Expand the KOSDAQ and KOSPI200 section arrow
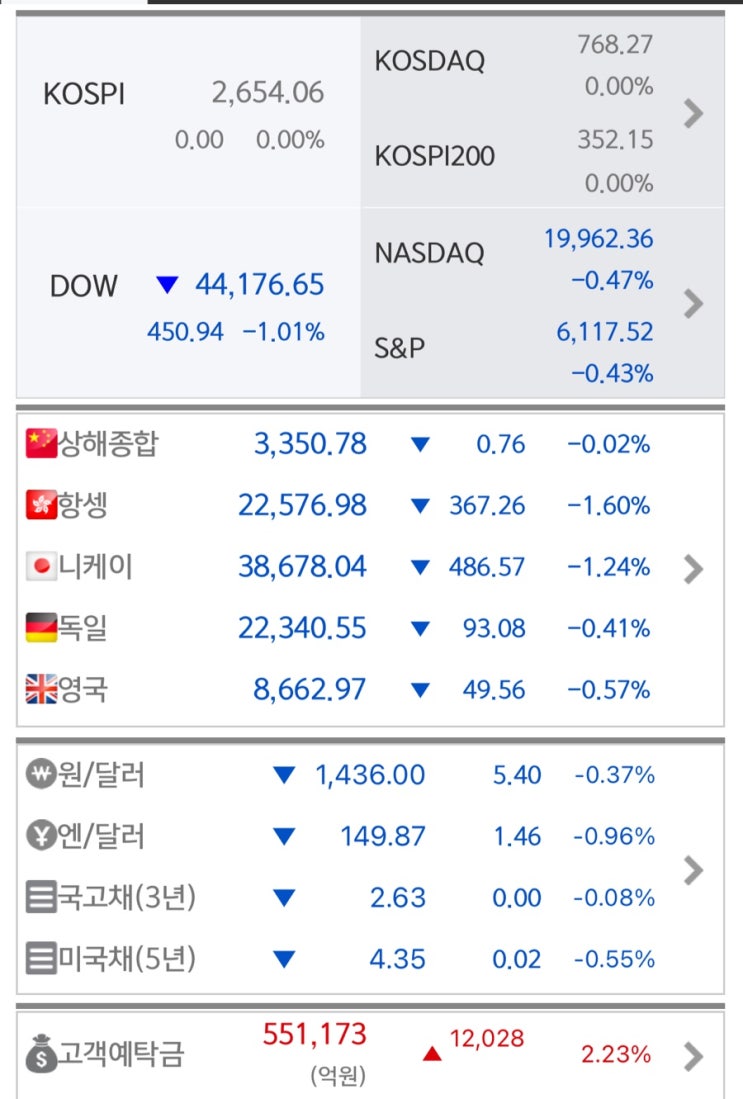Image resolution: width=743 pixels, height=1099 pixels. pos(693,114)
